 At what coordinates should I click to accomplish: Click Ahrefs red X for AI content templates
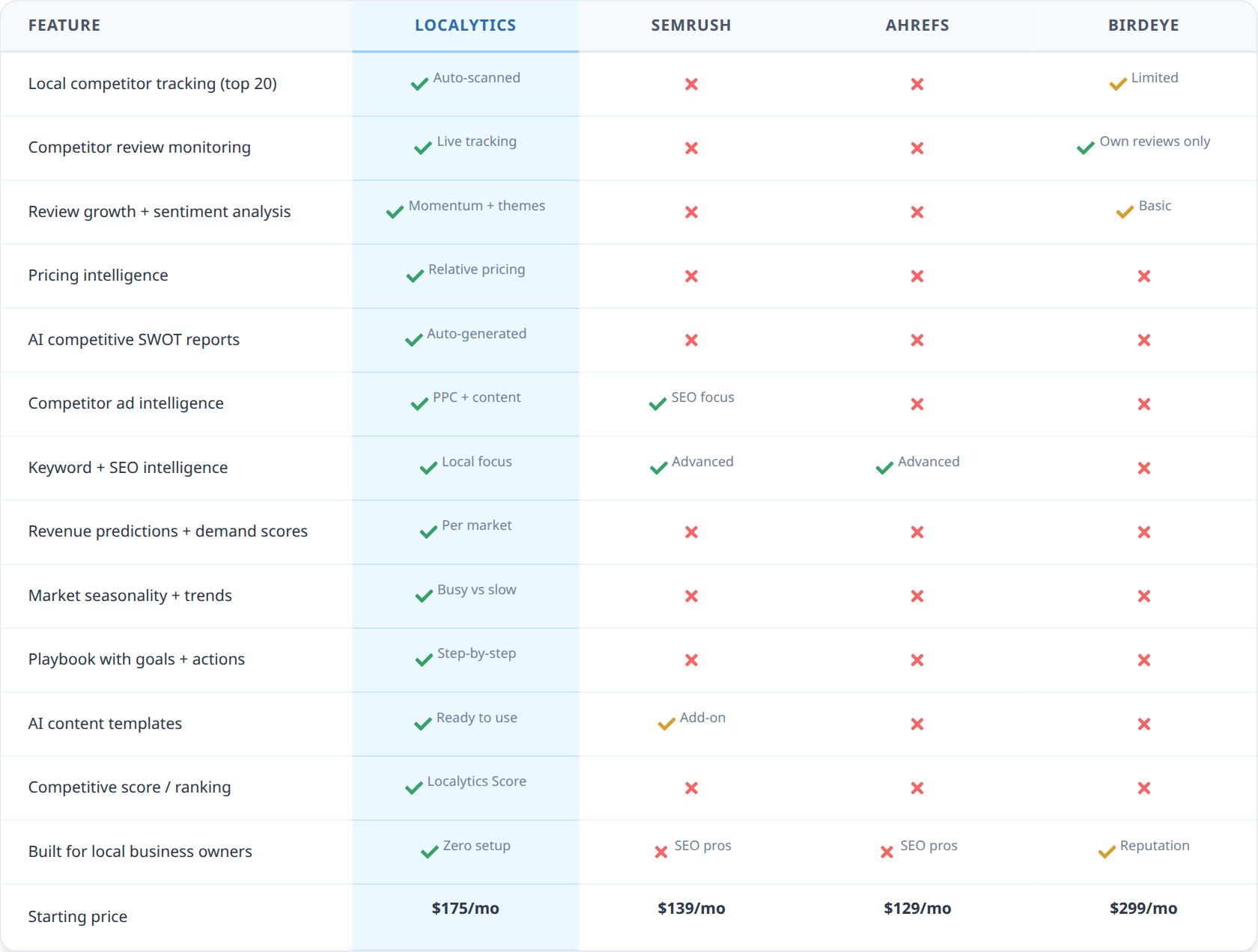pyautogui.click(x=917, y=724)
